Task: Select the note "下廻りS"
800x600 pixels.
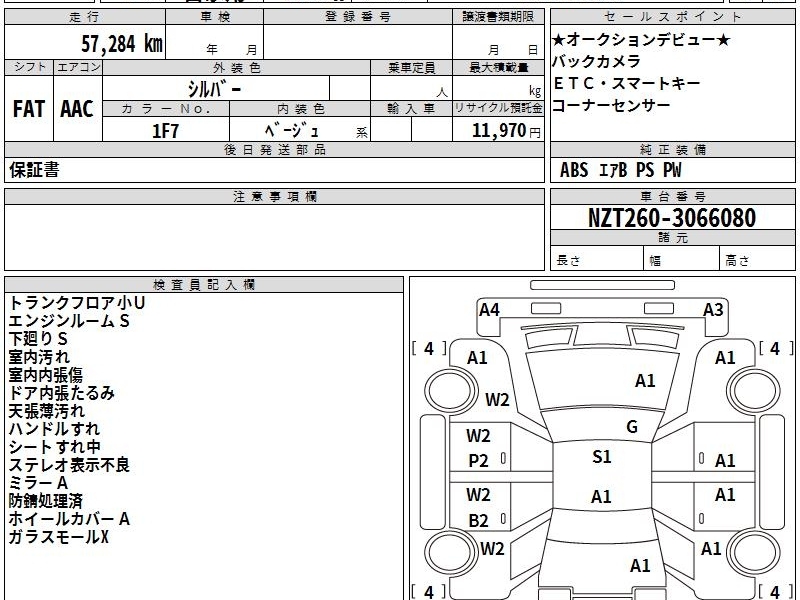Action: tap(38, 339)
